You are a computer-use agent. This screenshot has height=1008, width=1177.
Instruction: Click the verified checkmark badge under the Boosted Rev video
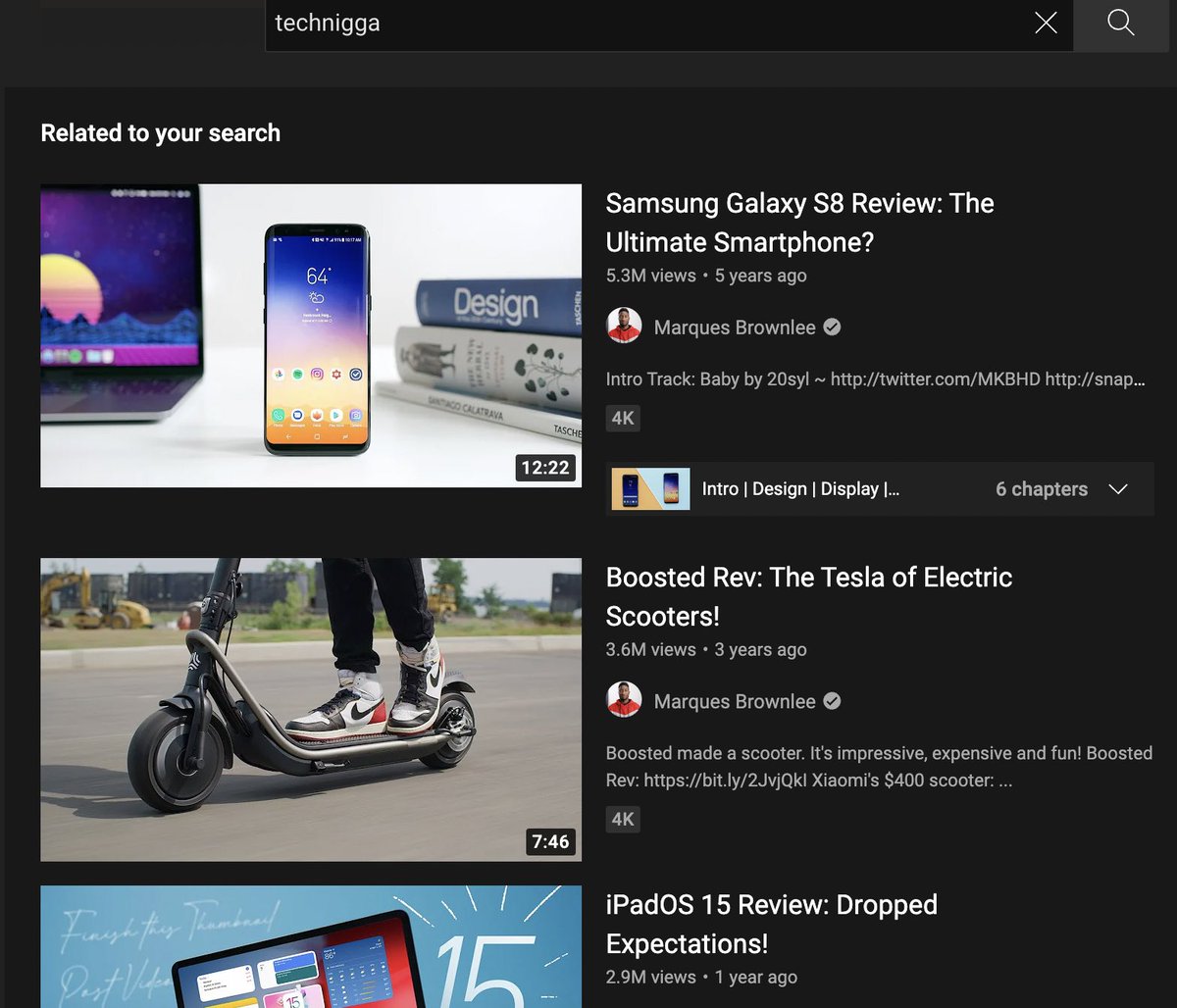point(832,701)
